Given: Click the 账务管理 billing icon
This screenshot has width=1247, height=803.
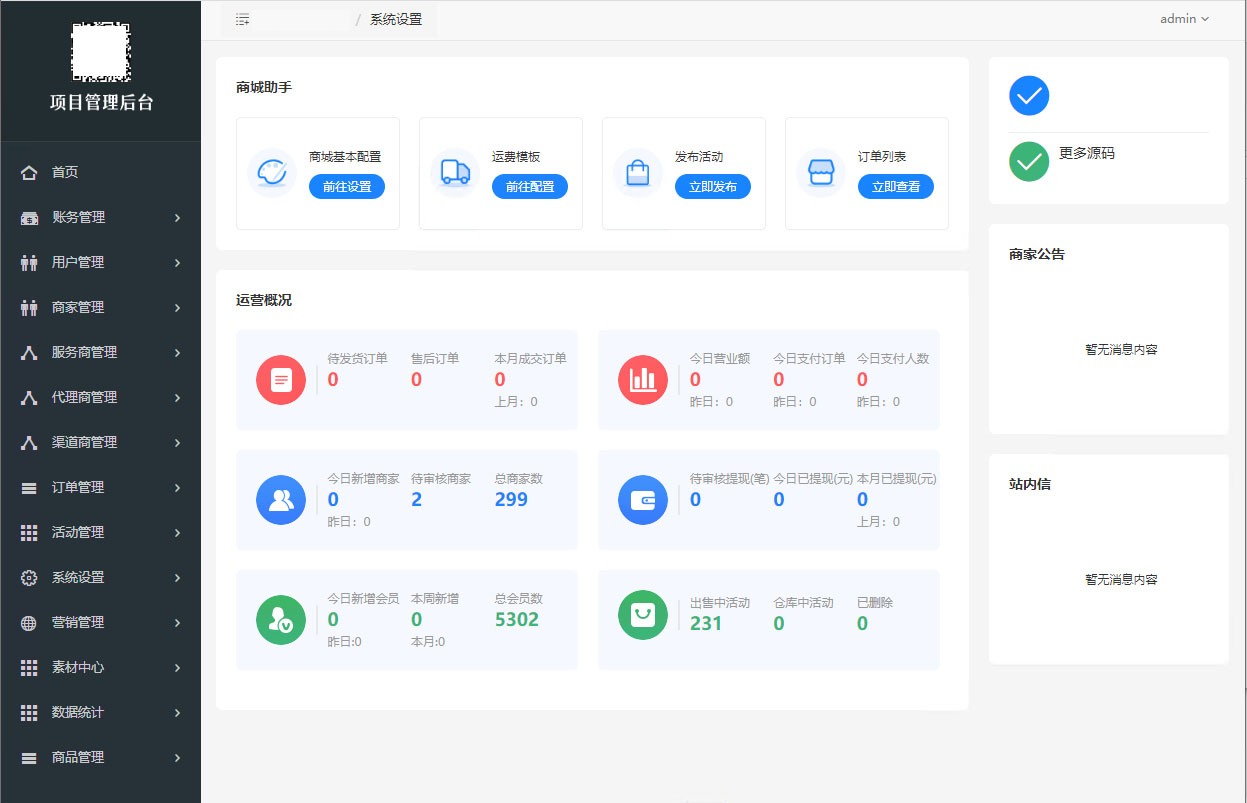Looking at the screenshot, I should [x=28, y=217].
